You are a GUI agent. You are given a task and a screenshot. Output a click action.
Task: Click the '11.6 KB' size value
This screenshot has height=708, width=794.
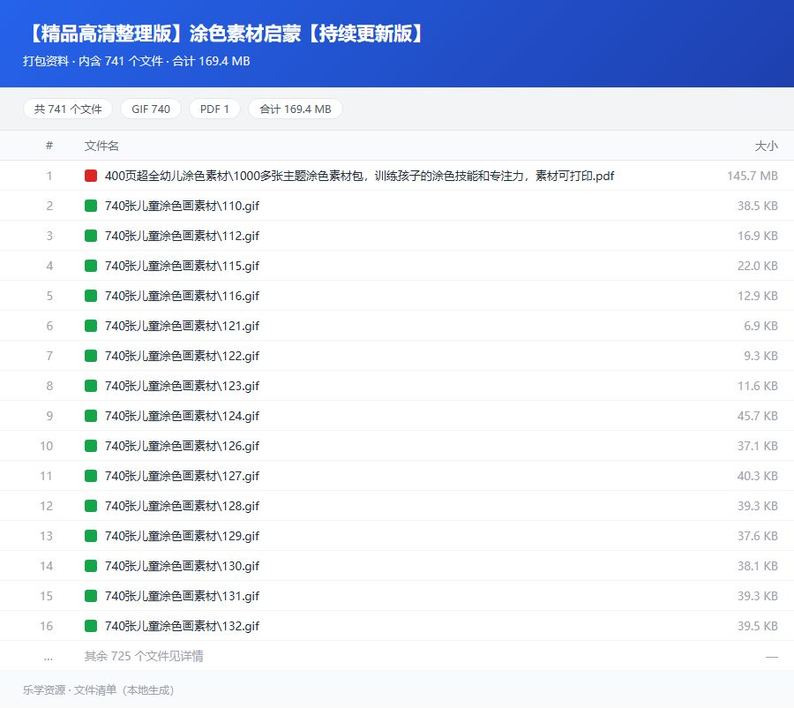[758, 386]
